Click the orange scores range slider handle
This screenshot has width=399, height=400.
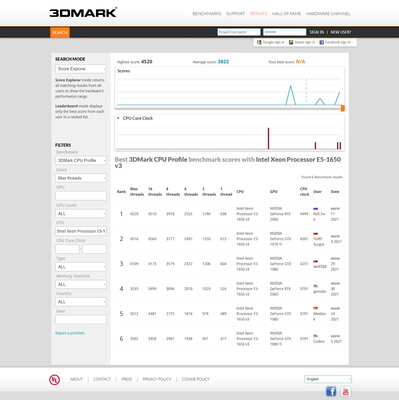(x=343, y=108)
